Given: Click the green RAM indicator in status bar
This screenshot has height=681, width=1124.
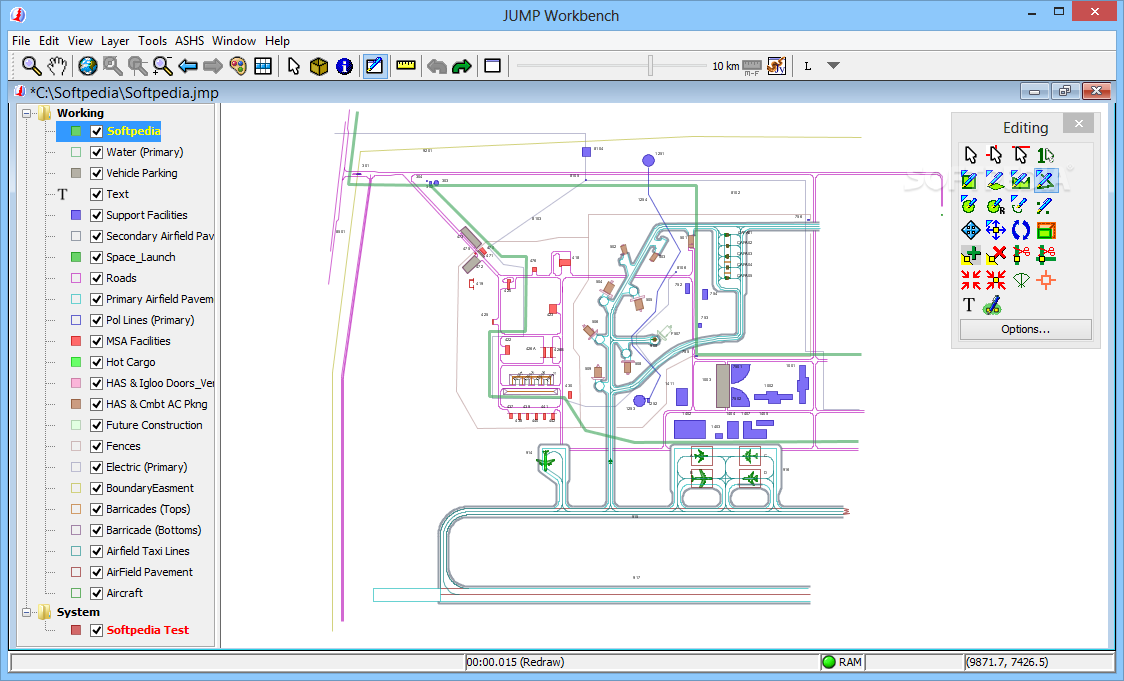Looking at the screenshot, I should 829,662.
